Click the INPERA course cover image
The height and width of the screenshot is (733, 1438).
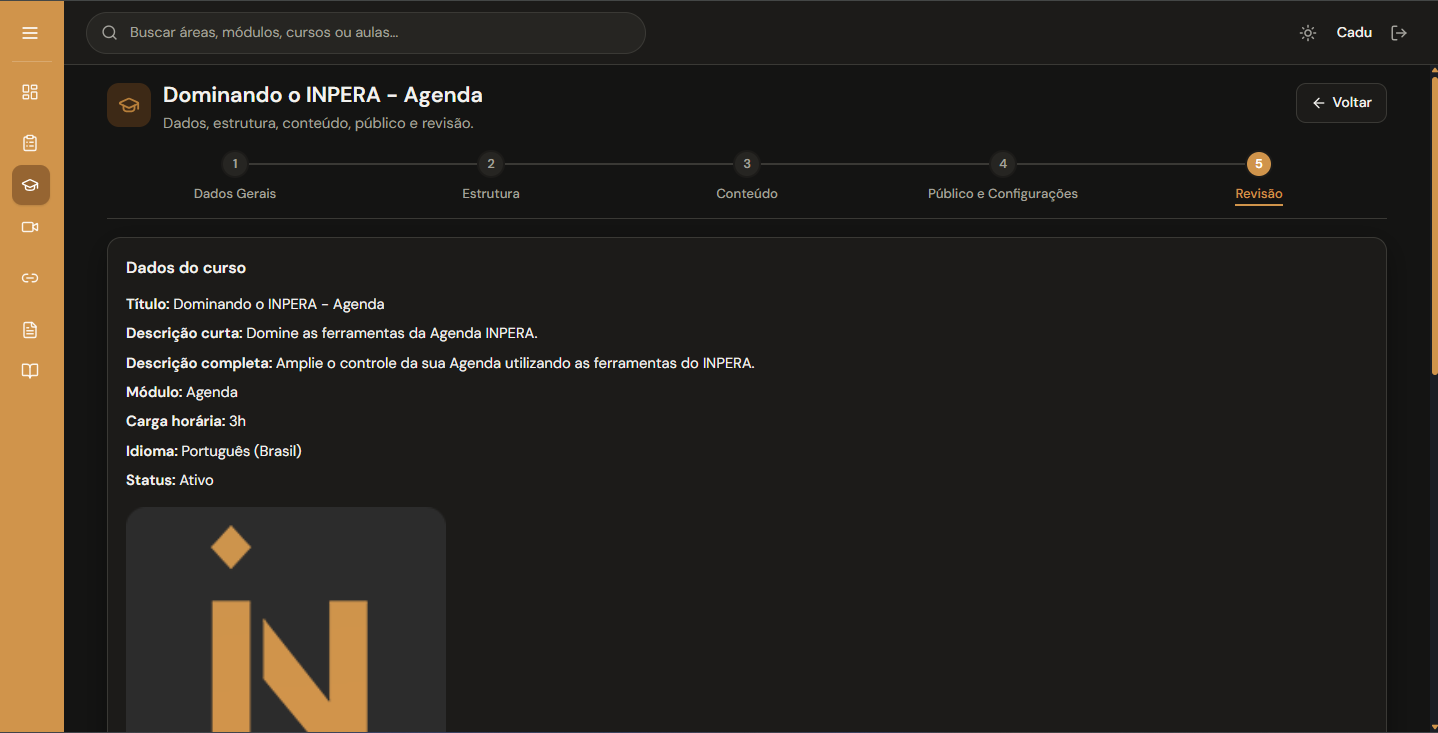point(286,620)
